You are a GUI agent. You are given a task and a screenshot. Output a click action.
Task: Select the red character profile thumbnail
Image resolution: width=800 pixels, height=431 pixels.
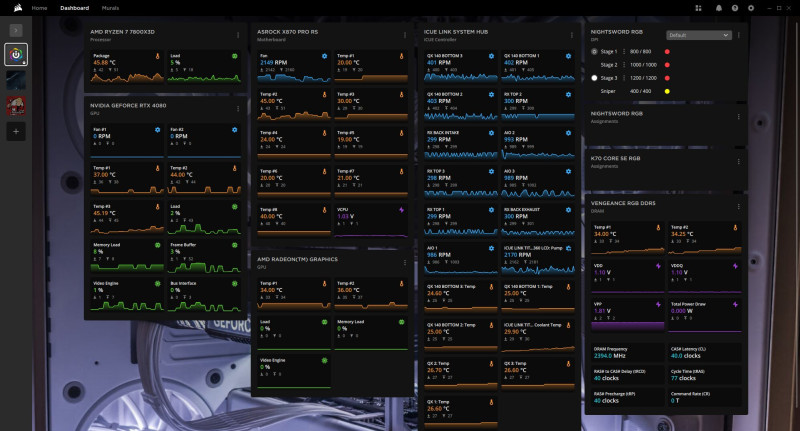pyautogui.click(x=16, y=106)
